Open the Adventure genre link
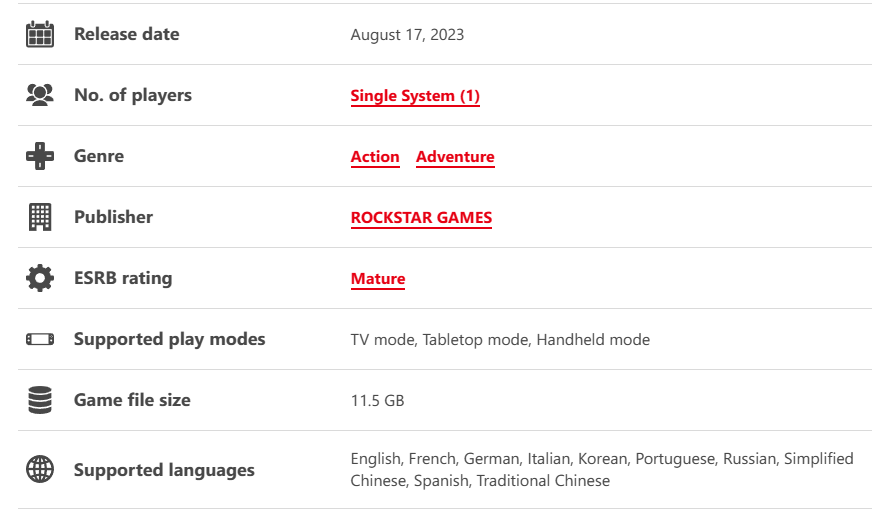883x510 pixels. (455, 156)
